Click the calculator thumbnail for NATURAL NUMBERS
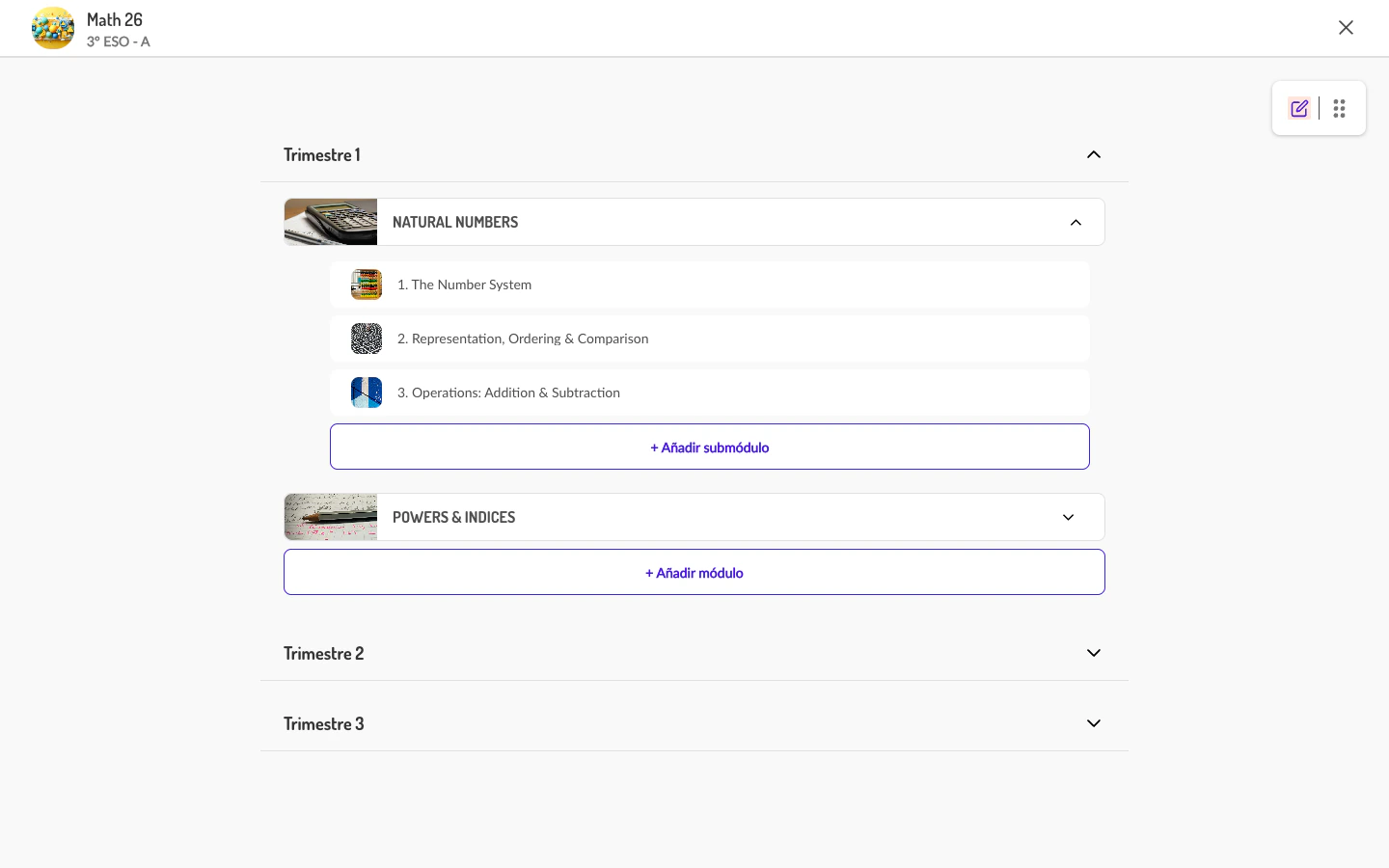 click(331, 222)
